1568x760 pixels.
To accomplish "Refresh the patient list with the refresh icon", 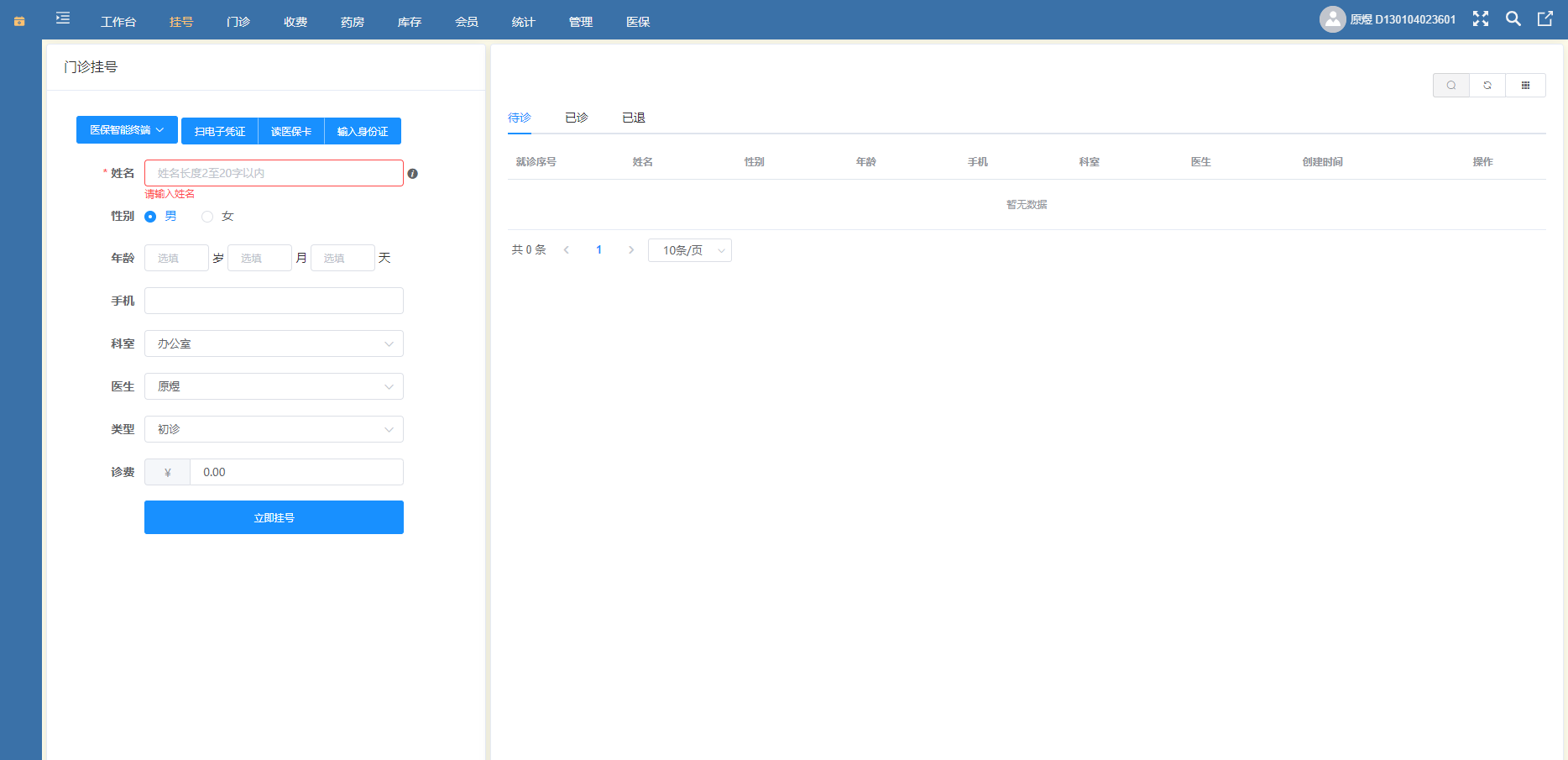I will pos(1487,85).
